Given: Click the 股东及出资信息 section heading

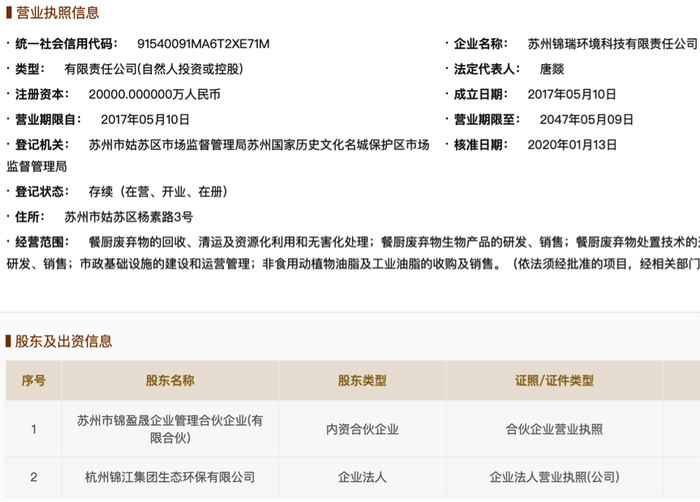Looking at the screenshot, I should 63,341.
